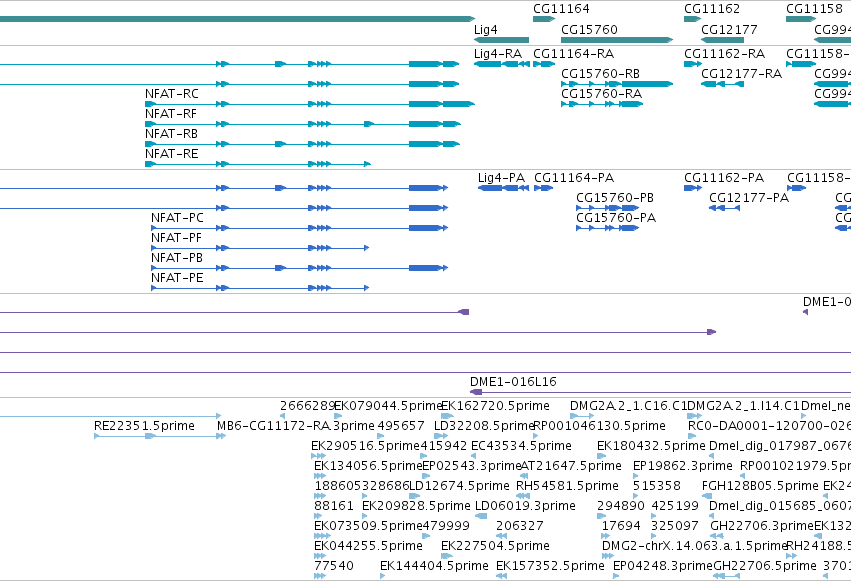851x581 pixels.
Task: Click the CG15760-PA protein label
Action: (616, 218)
